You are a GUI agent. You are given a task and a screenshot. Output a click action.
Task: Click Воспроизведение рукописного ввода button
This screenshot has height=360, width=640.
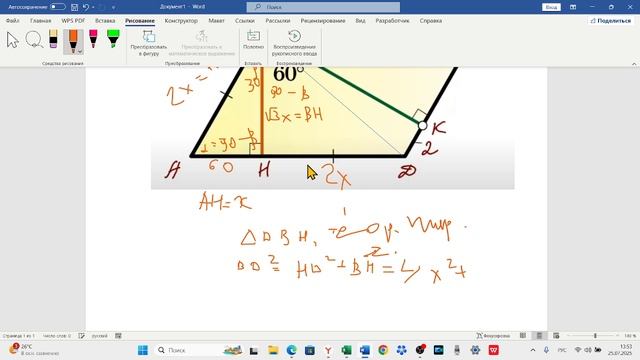294,43
